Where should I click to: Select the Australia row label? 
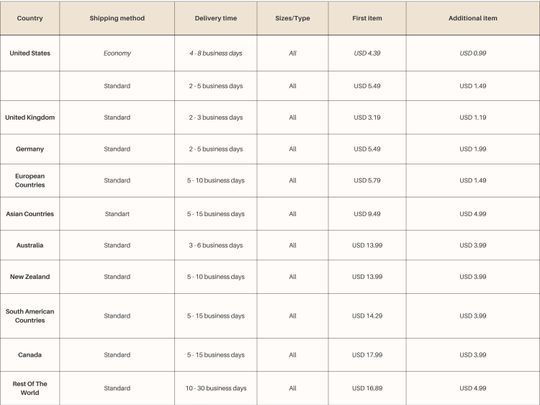(x=30, y=245)
